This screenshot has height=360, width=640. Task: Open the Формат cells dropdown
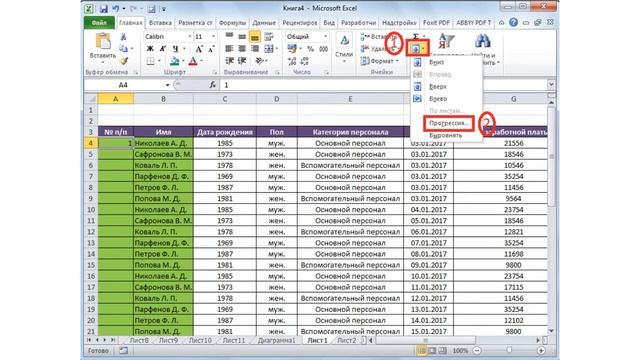coord(380,61)
